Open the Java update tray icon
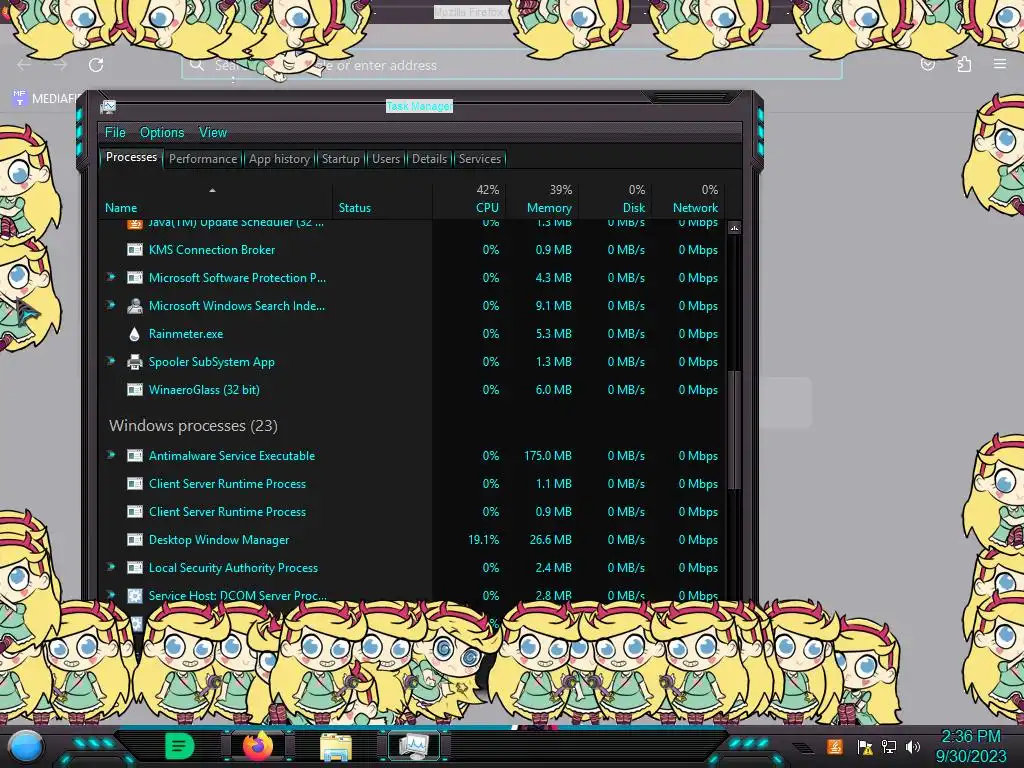This screenshot has height=768, width=1024. (835, 746)
